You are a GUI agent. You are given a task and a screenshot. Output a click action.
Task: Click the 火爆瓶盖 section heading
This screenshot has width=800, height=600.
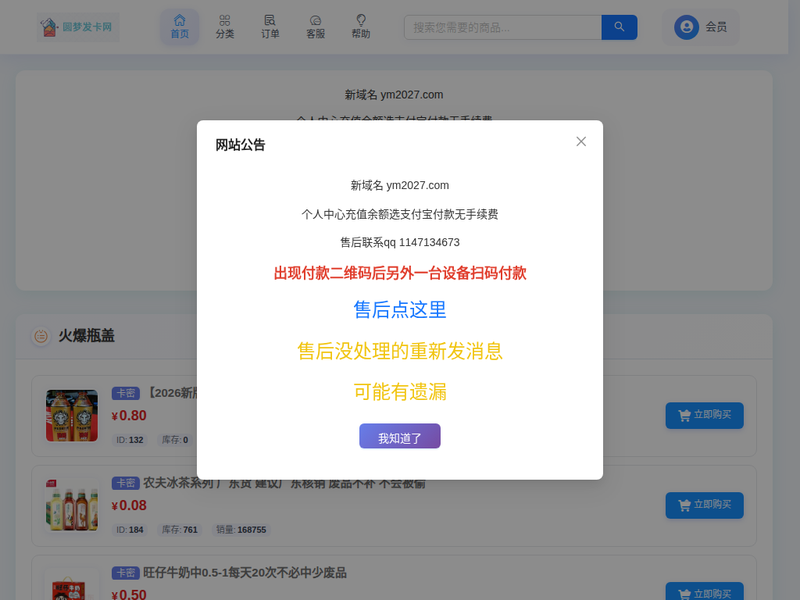pyautogui.click(x=86, y=336)
